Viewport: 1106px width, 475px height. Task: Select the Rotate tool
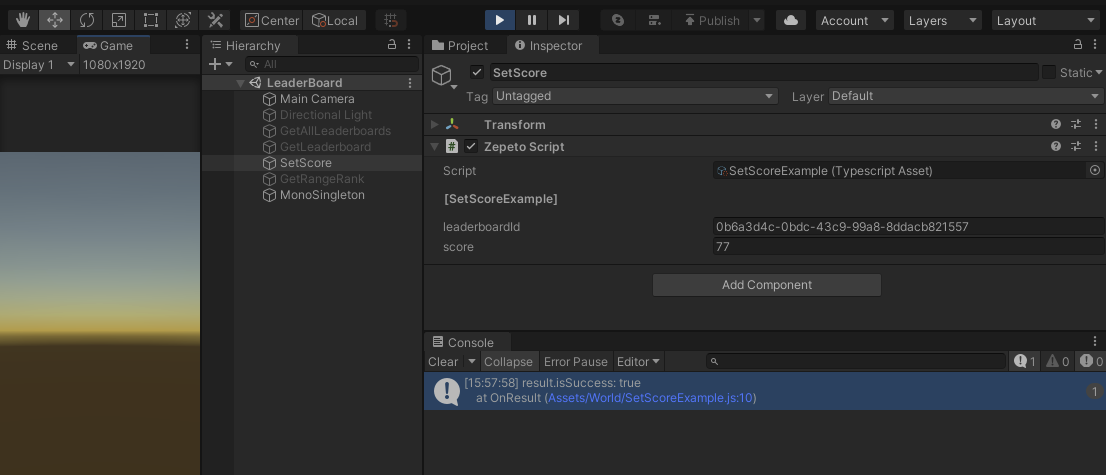pyautogui.click(x=87, y=20)
